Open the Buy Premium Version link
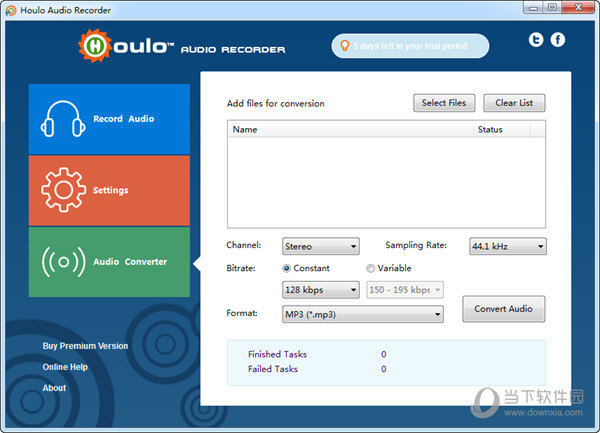Viewport: 600px width, 433px height. click(85, 346)
